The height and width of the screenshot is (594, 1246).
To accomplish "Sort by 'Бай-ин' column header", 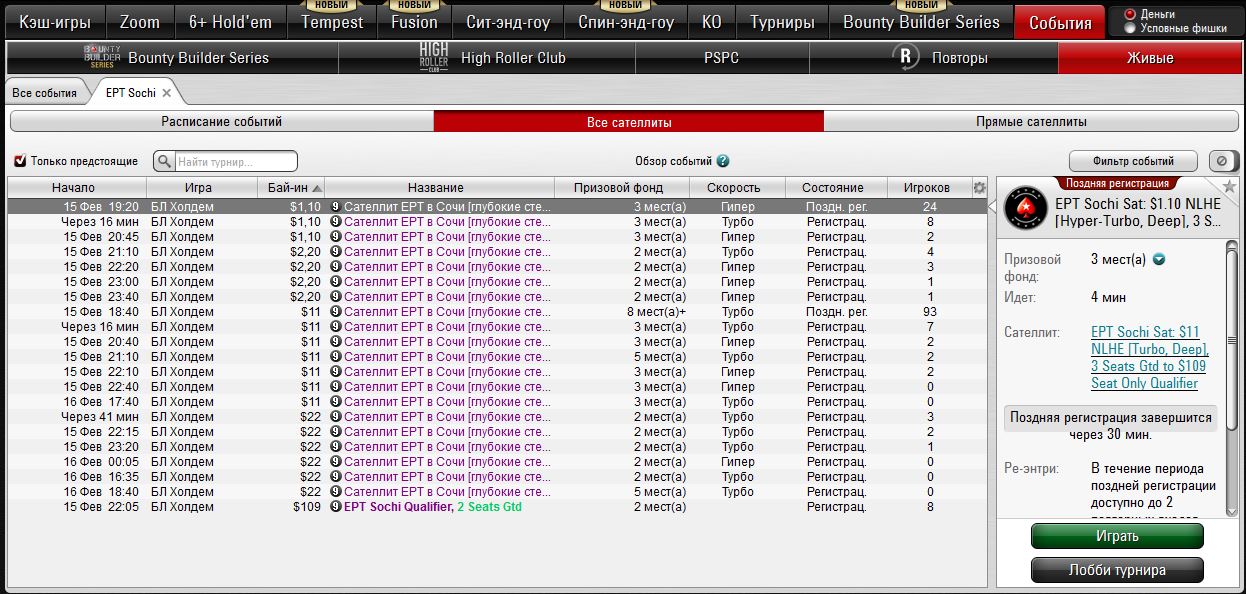I will (295, 188).
